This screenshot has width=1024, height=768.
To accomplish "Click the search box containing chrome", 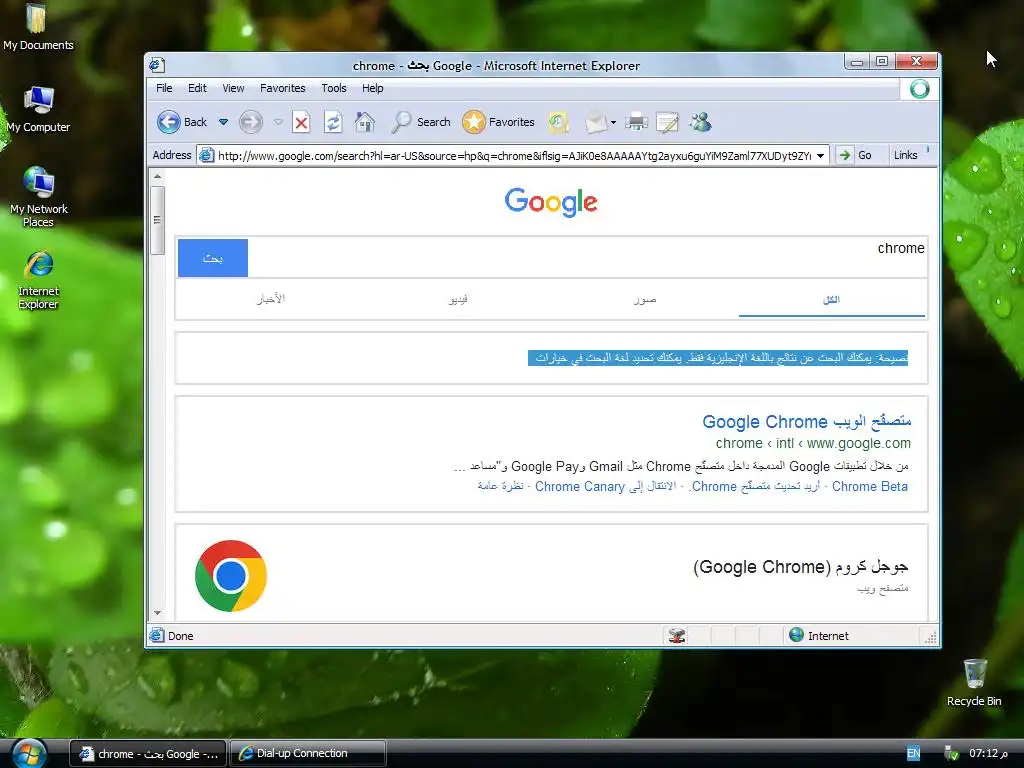I will pos(586,257).
